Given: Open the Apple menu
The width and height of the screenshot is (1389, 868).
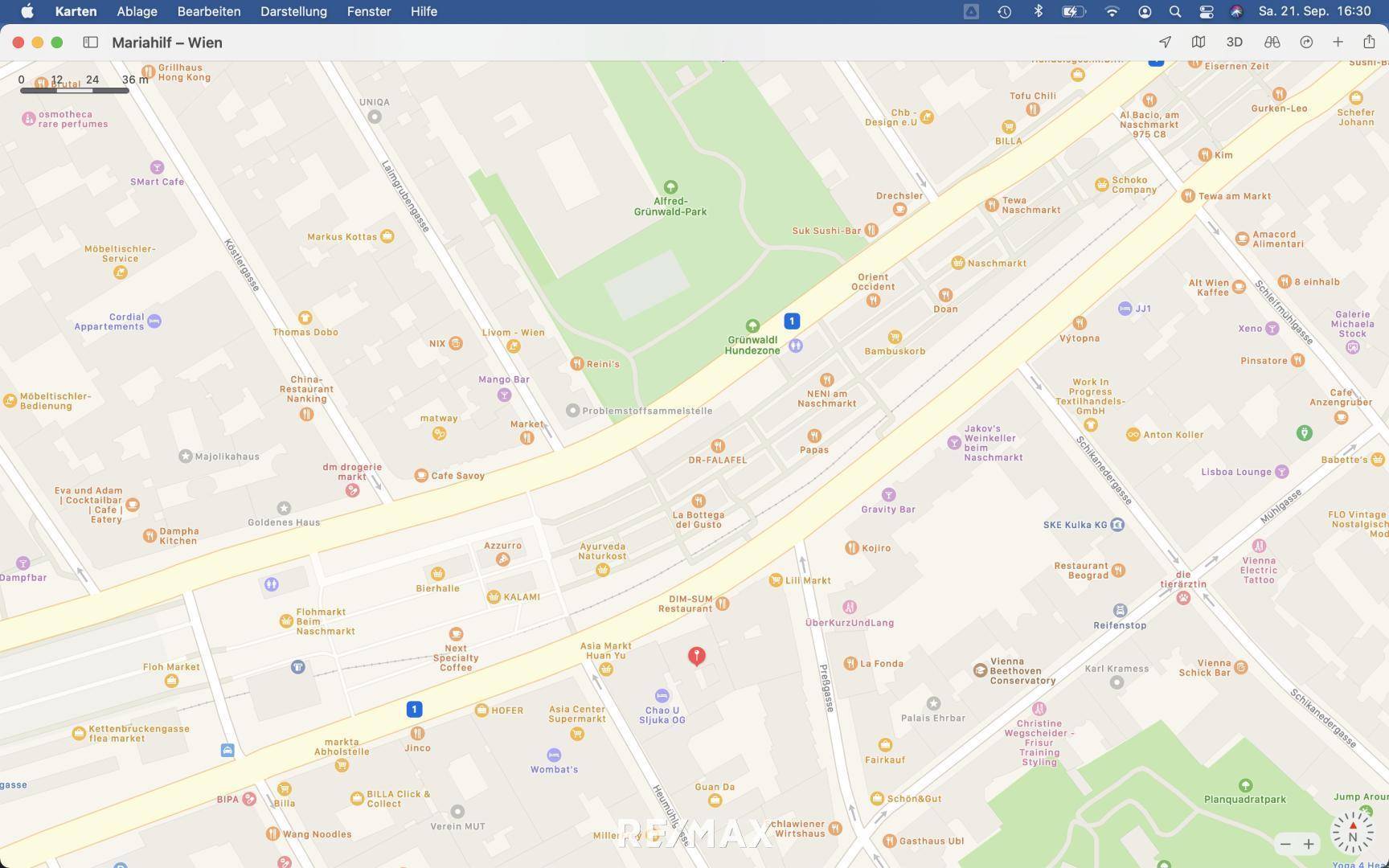Looking at the screenshot, I should [x=27, y=11].
